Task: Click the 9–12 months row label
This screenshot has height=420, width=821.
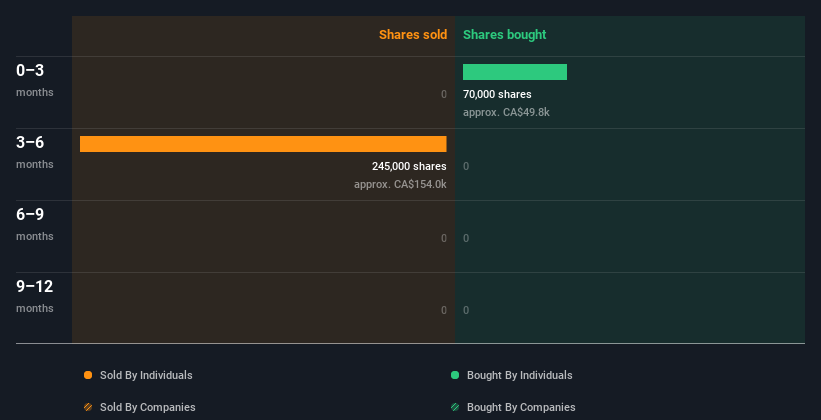Action: coord(35,296)
